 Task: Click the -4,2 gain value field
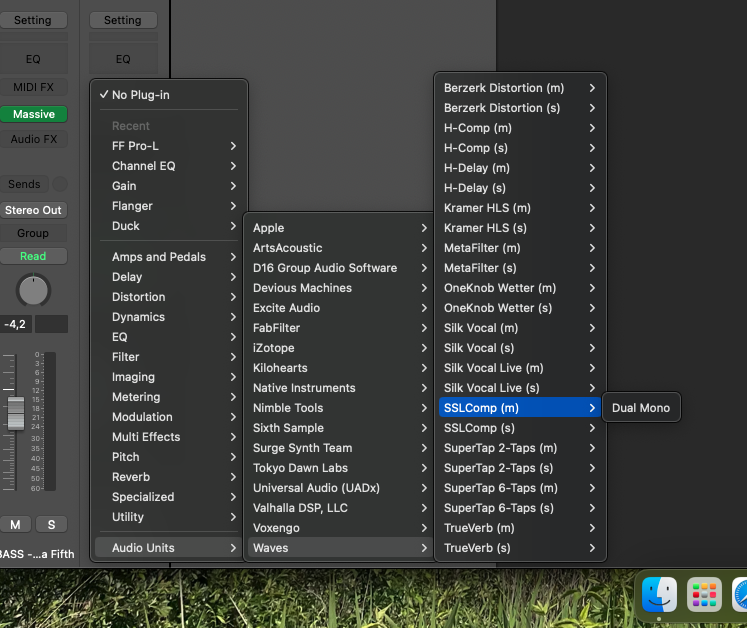pos(15,324)
